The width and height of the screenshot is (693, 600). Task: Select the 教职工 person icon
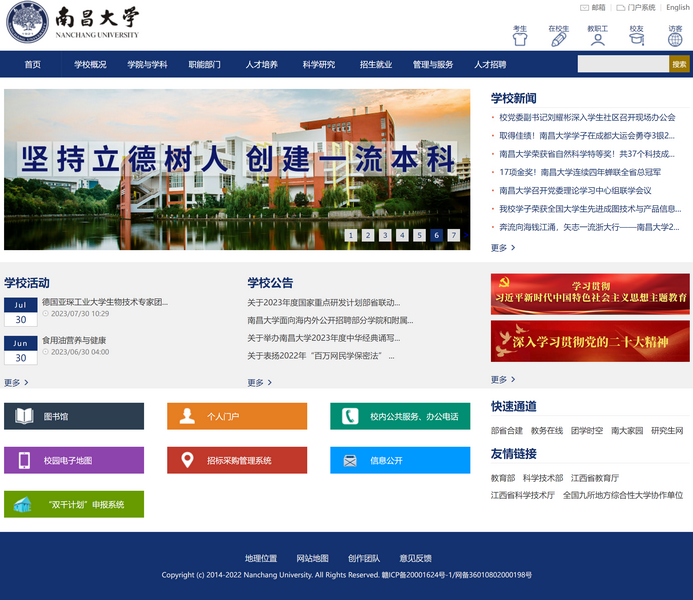pyautogui.click(x=597, y=39)
